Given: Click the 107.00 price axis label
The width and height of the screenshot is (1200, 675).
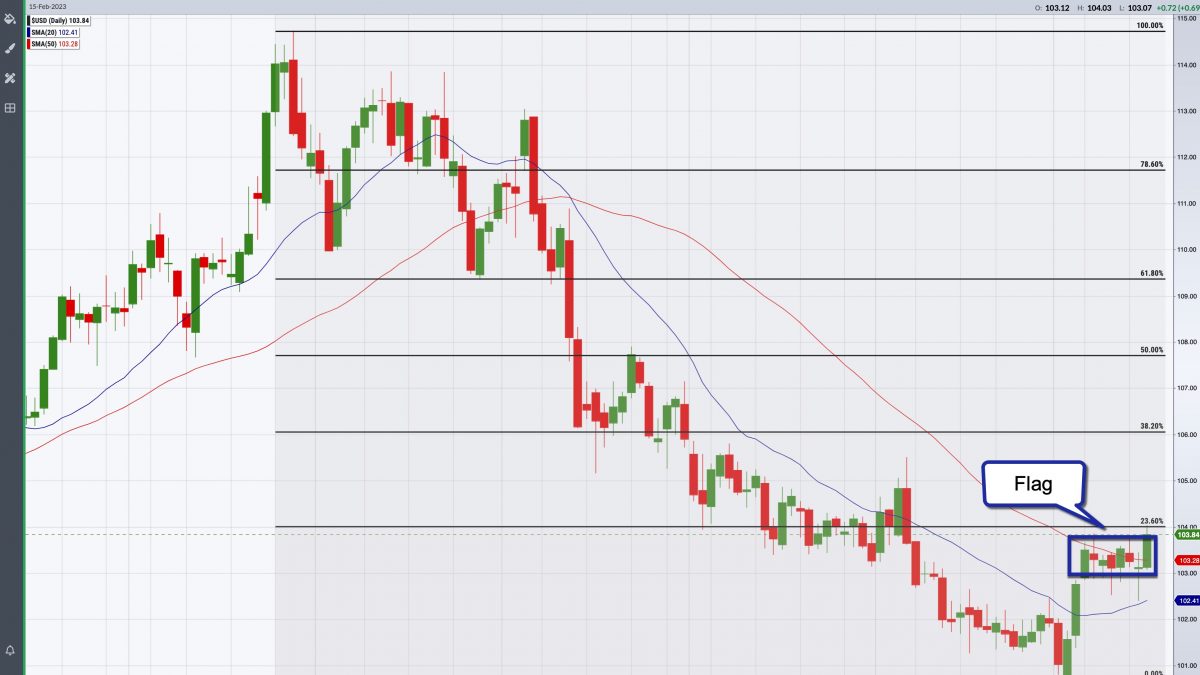Looking at the screenshot, I should (x=1188, y=388).
